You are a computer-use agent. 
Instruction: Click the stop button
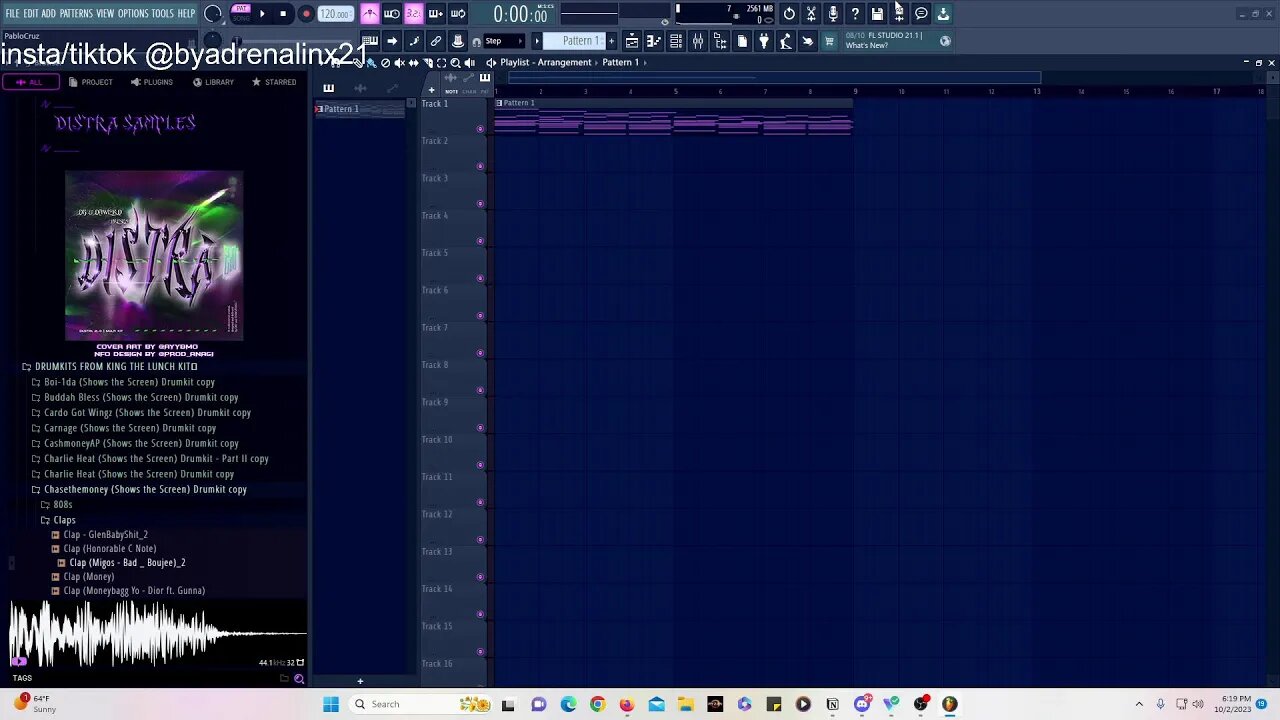tap(283, 14)
